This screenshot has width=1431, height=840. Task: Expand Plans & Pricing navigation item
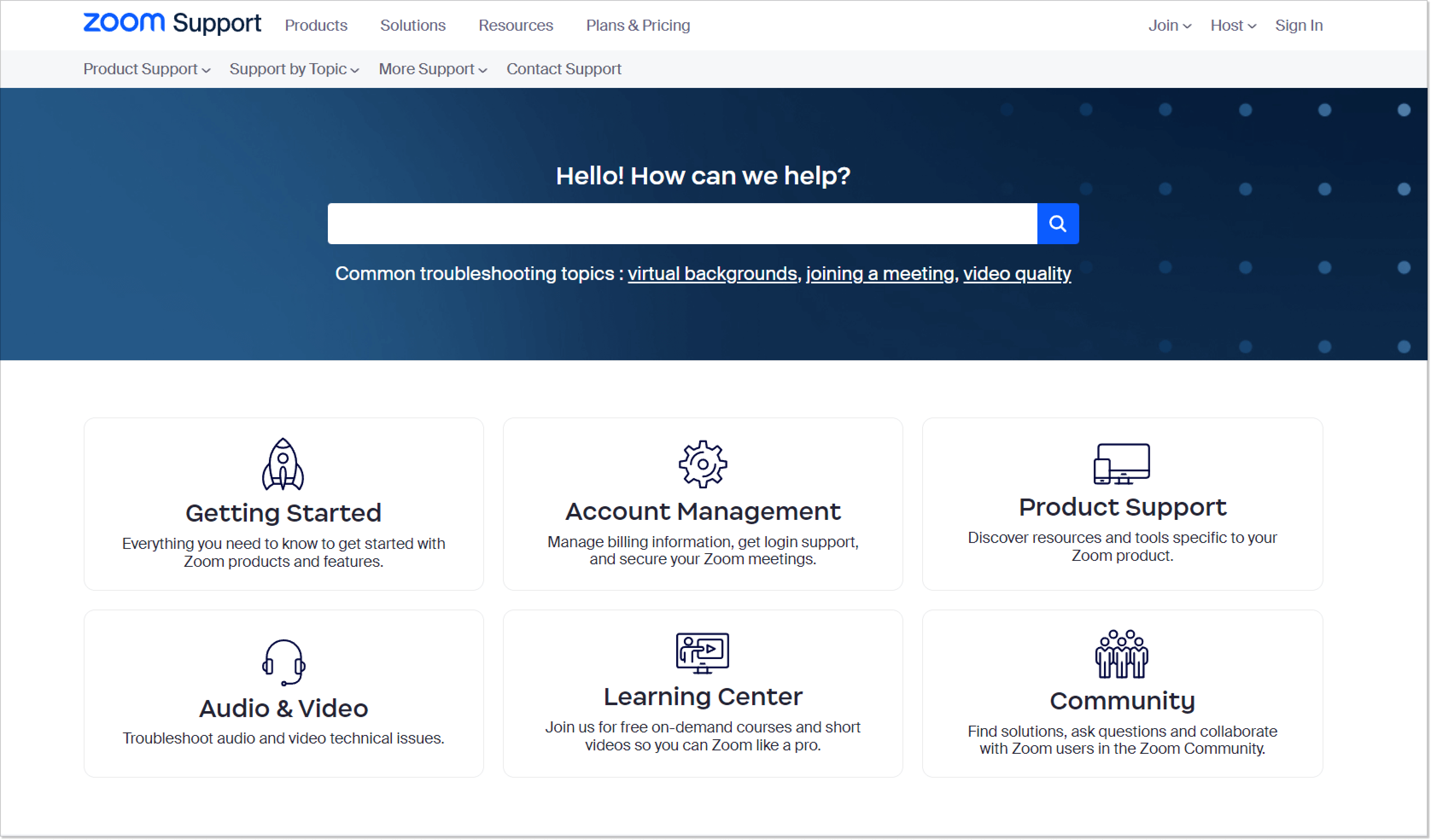[x=638, y=26]
